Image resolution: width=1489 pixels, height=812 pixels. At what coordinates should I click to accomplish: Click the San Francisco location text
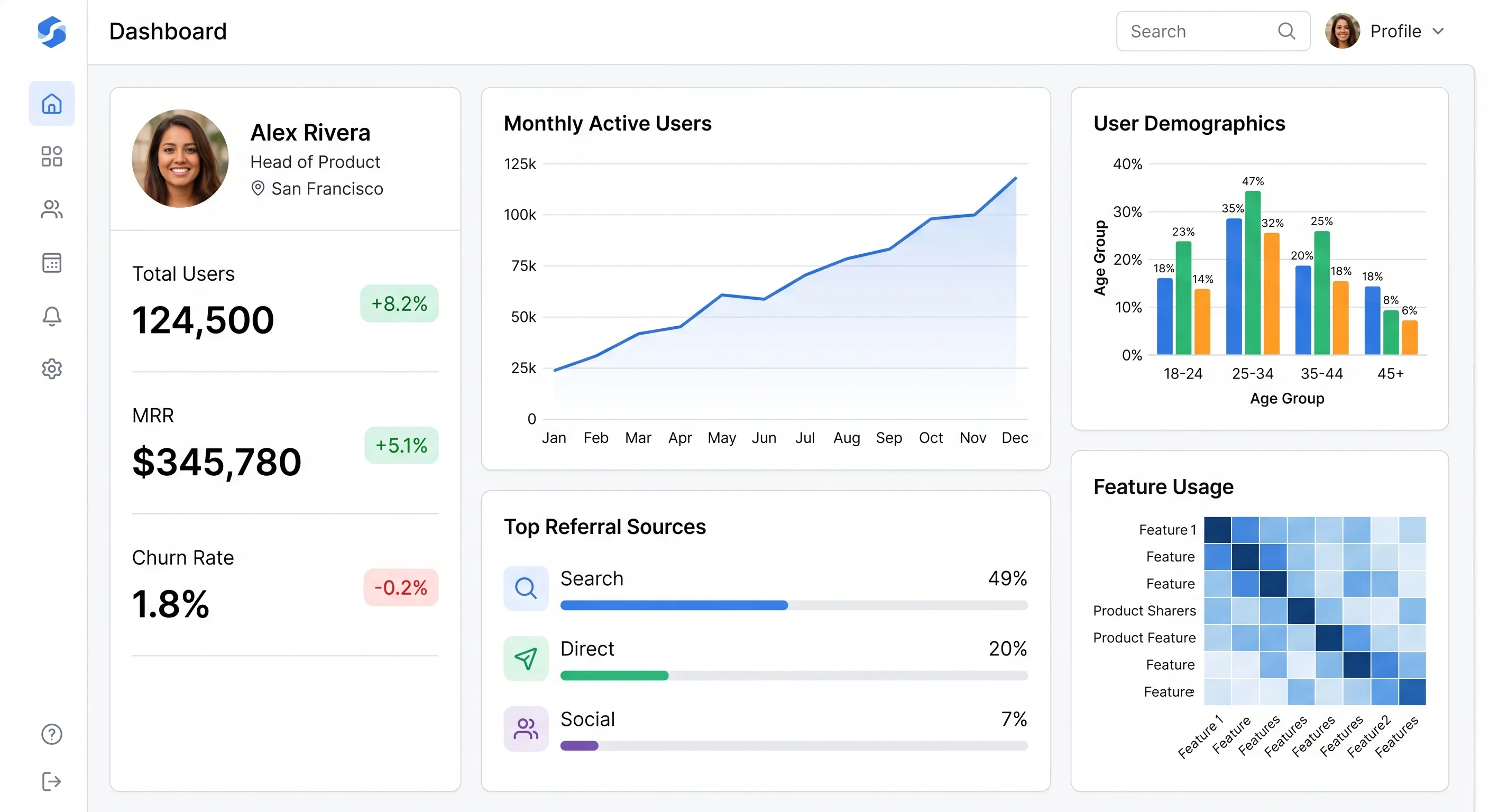coord(327,188)
